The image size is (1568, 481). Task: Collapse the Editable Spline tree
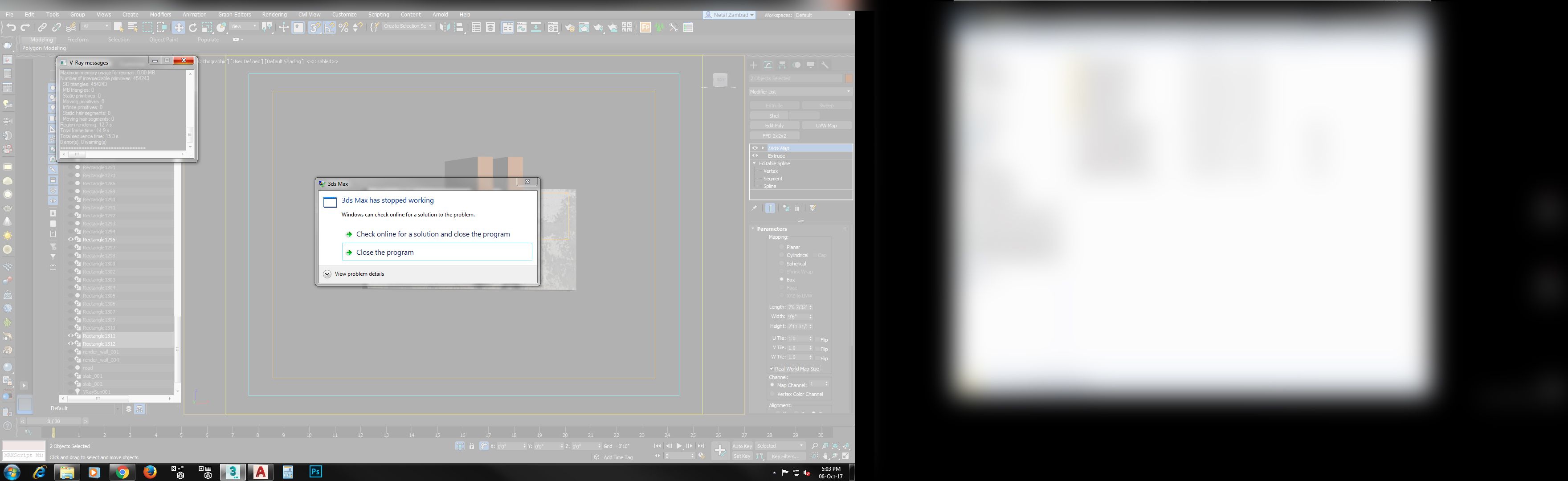click(x=755, y=163)
